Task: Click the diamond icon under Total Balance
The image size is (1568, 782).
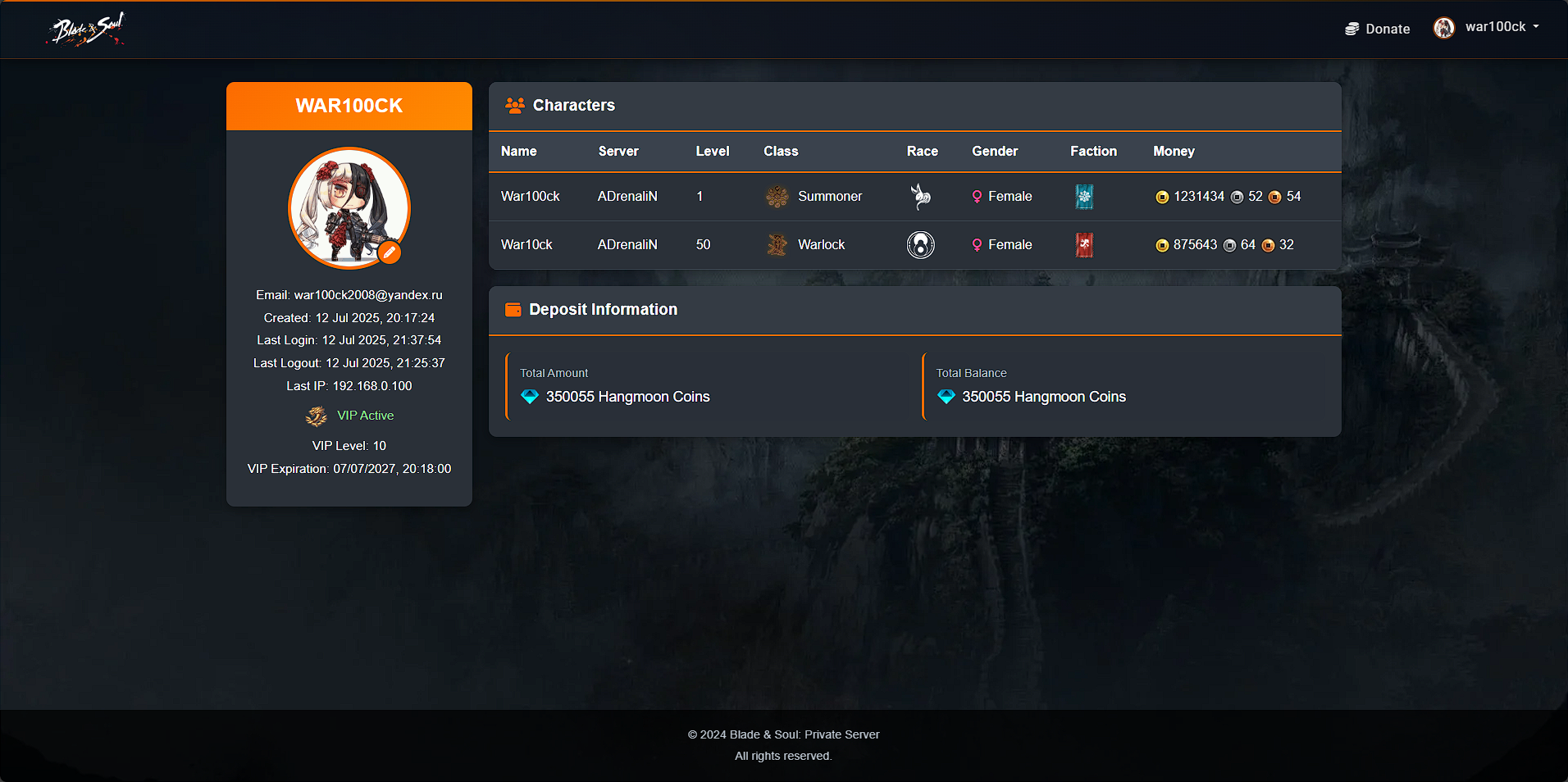Action: click(x=946, y=397)
